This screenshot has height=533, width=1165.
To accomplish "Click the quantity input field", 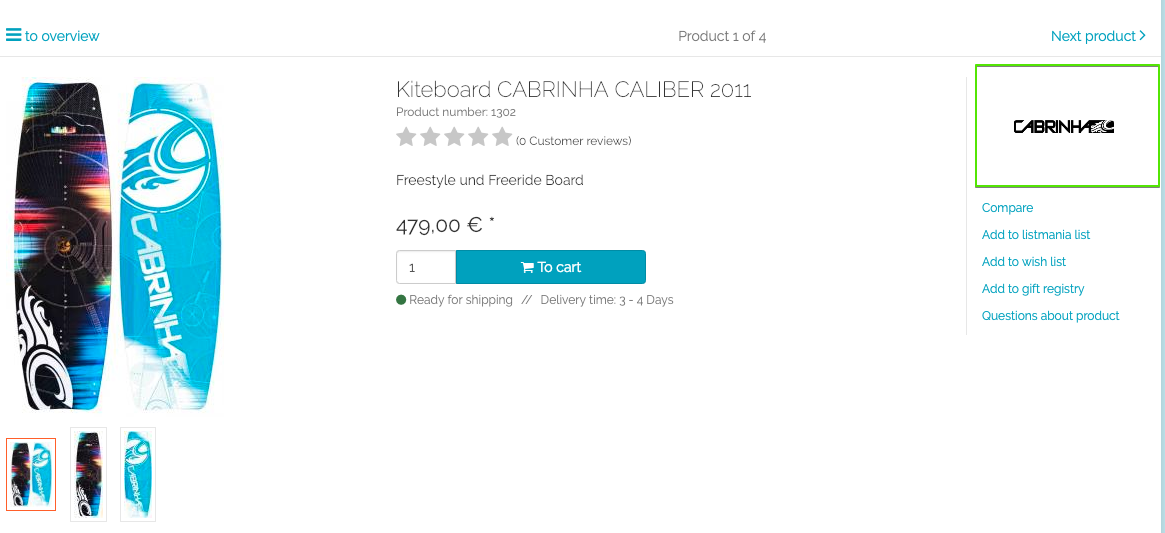I will tap(426, 268).
